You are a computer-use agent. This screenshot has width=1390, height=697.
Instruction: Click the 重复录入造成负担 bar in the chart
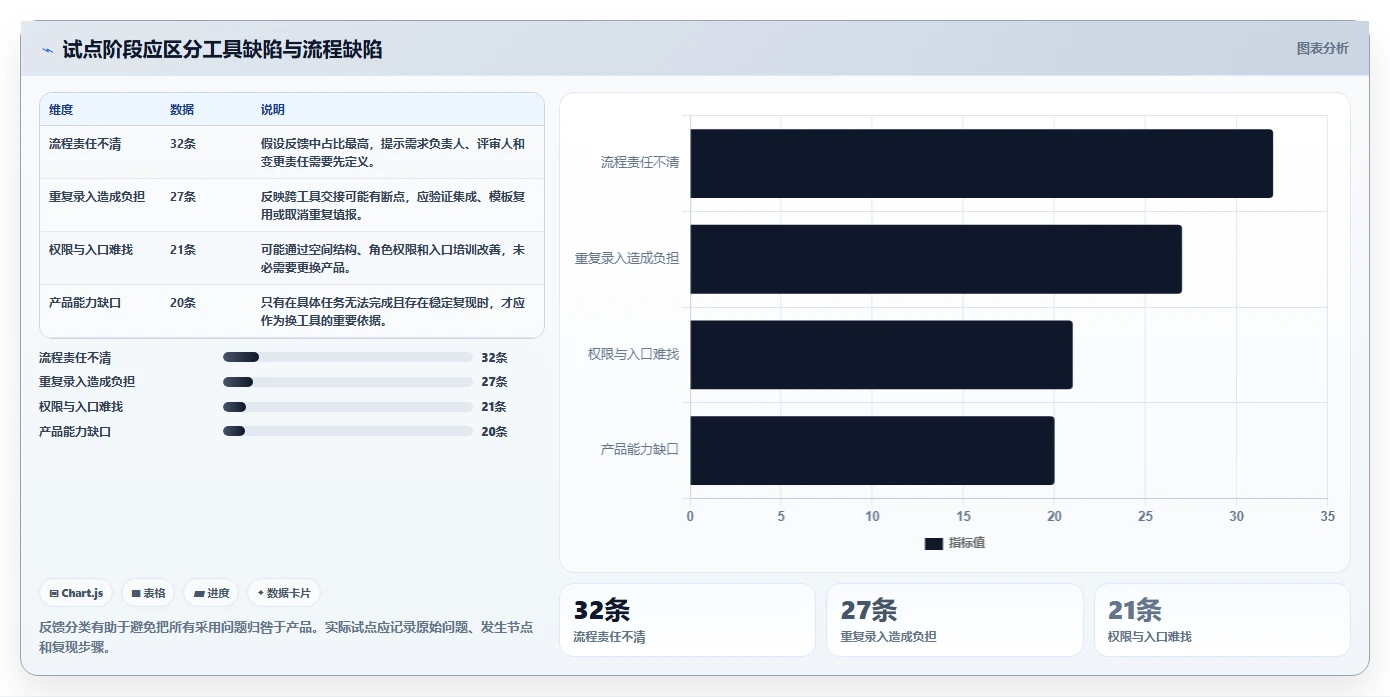point(936,259)
